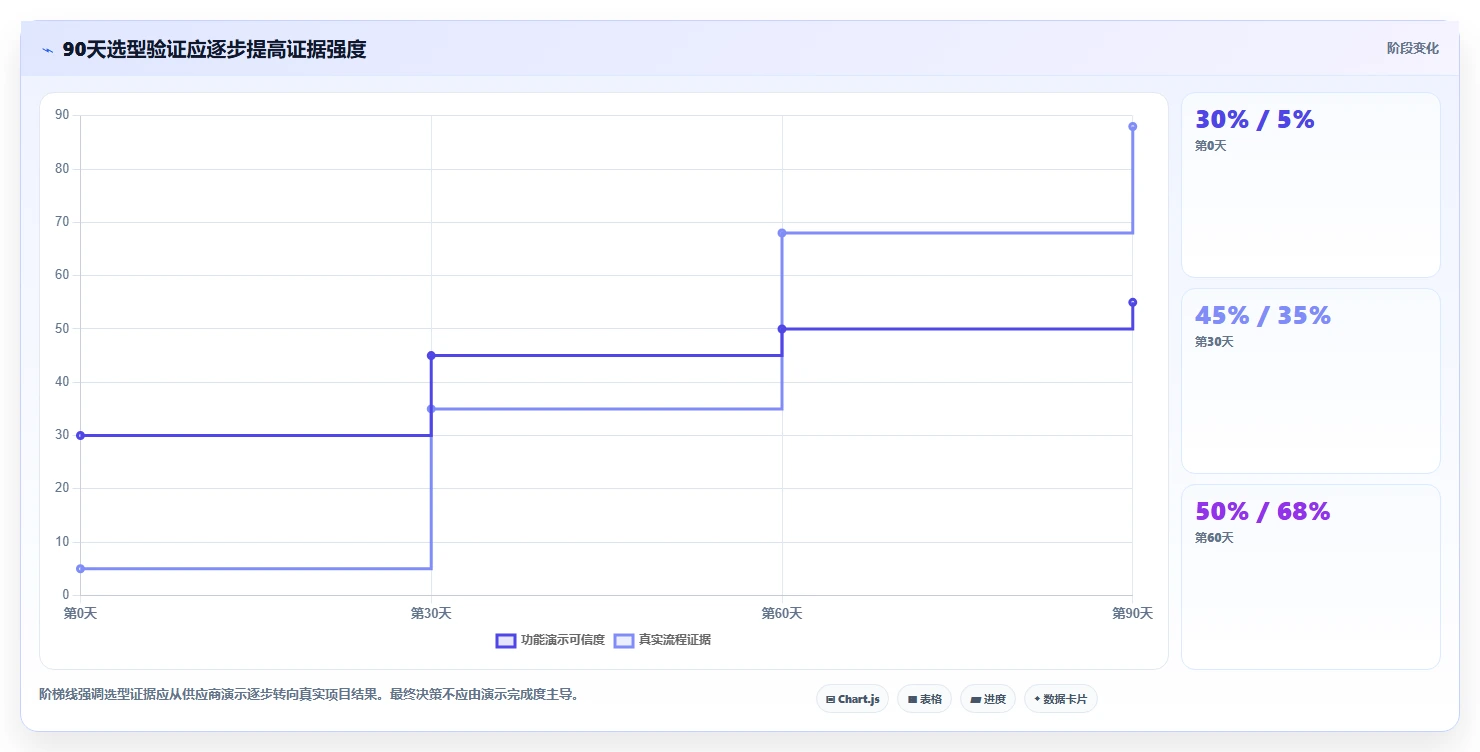Screen dimensions: 1480x752
Task: Click the title 90天选型验证应逐步提高证据强度
Action: 214,49
